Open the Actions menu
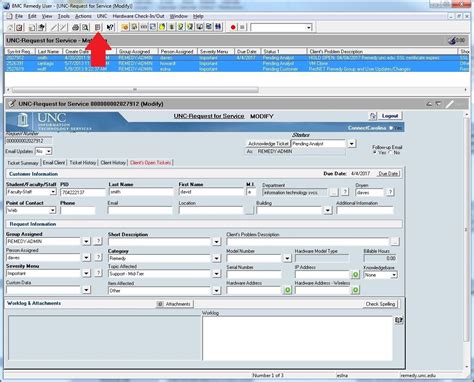This screenshot has width=474, height=382. point(83,16)
